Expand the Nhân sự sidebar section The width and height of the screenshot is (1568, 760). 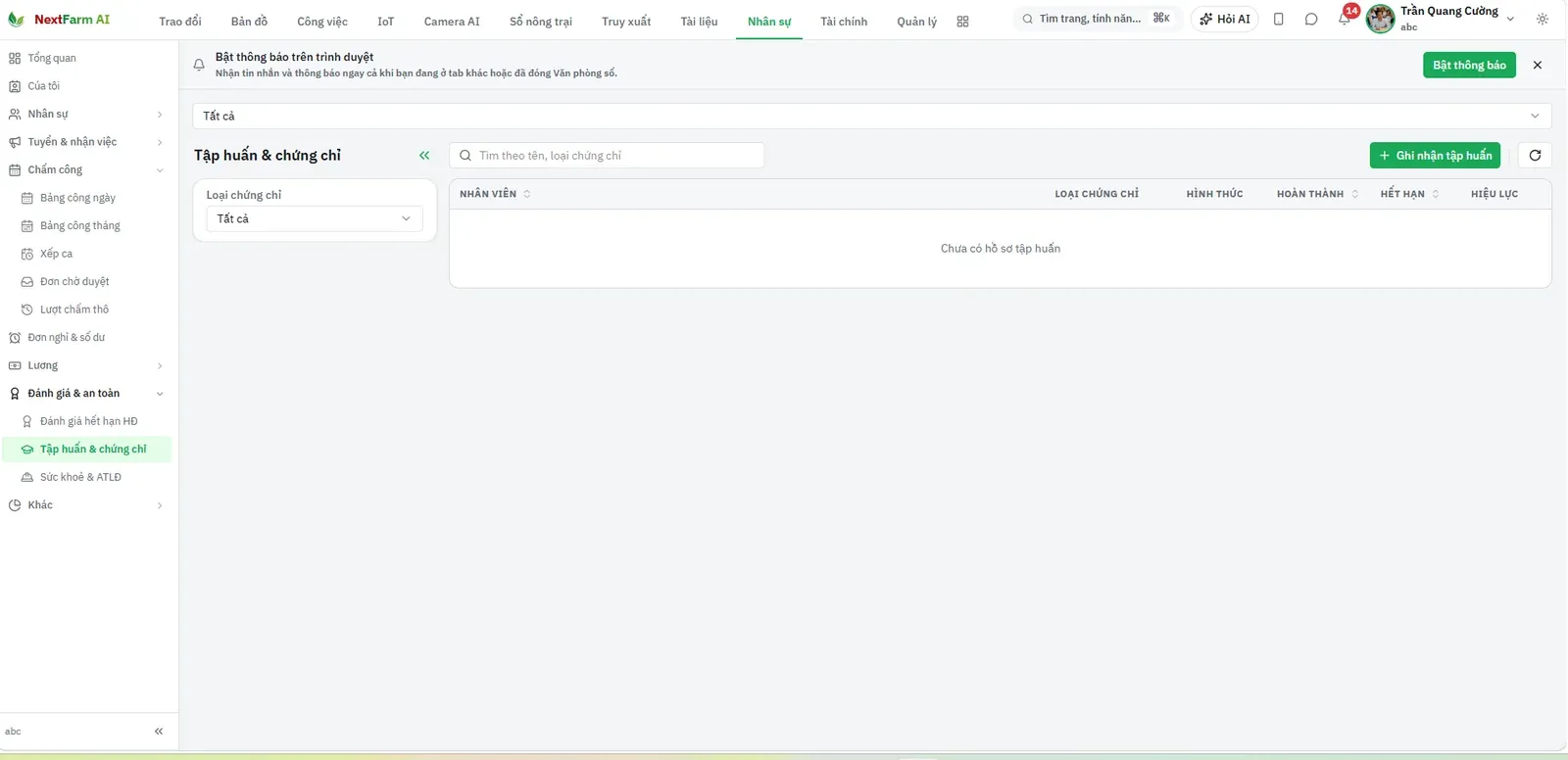(x=86, y=114)
